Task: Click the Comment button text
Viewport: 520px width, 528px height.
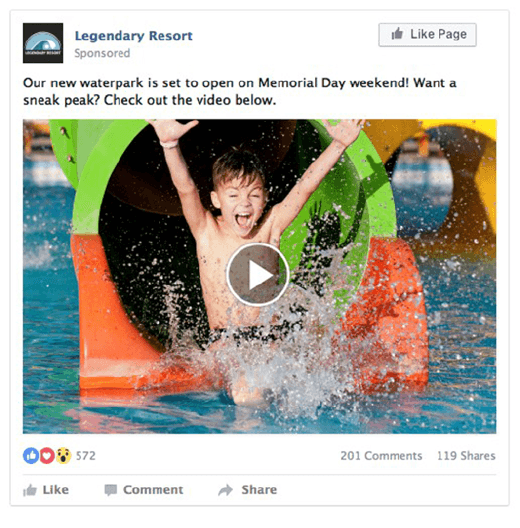Action: 153,489
